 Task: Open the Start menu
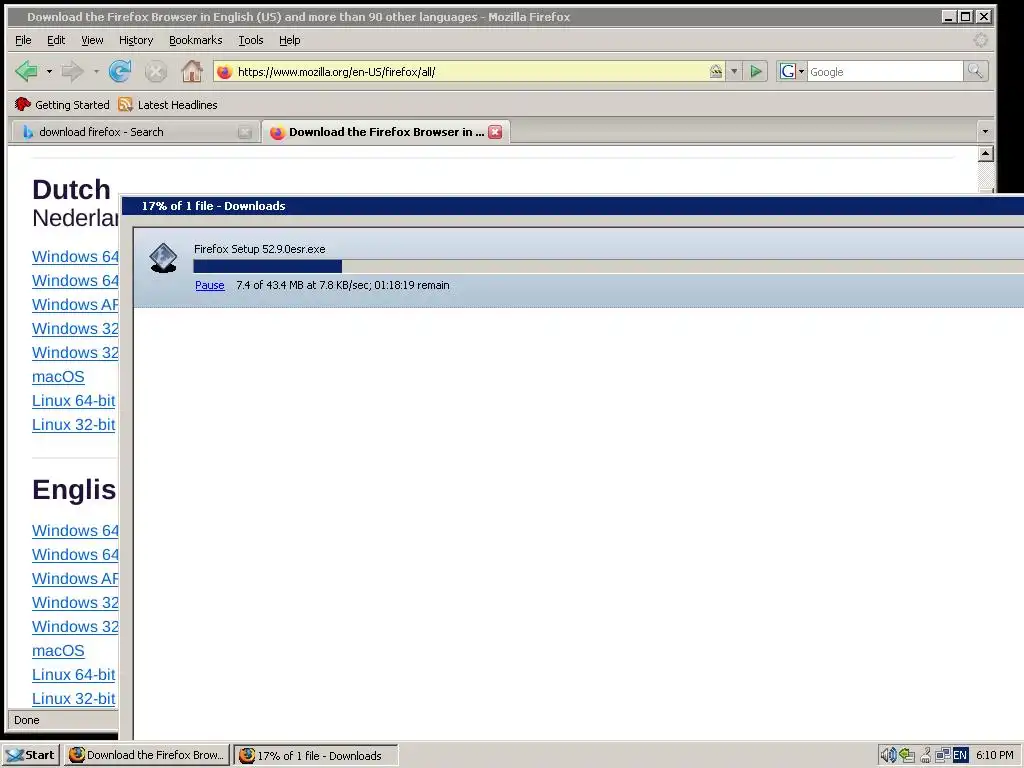click(x=31, y=755)
